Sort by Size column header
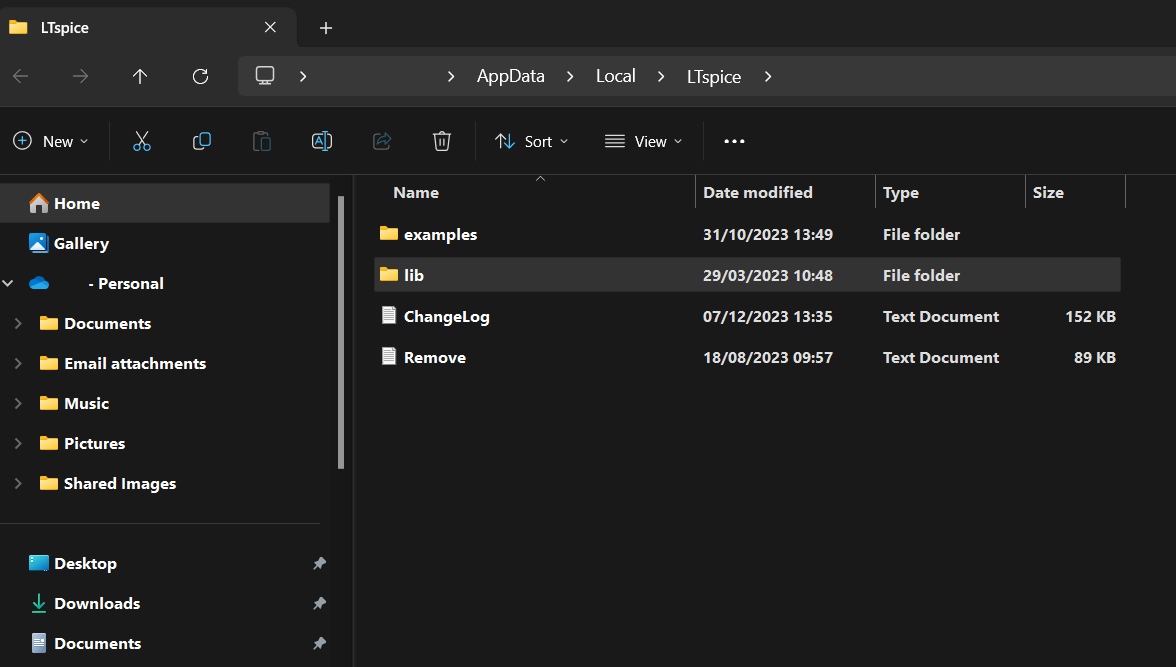1176x667 pixels. coord(1048,193)
